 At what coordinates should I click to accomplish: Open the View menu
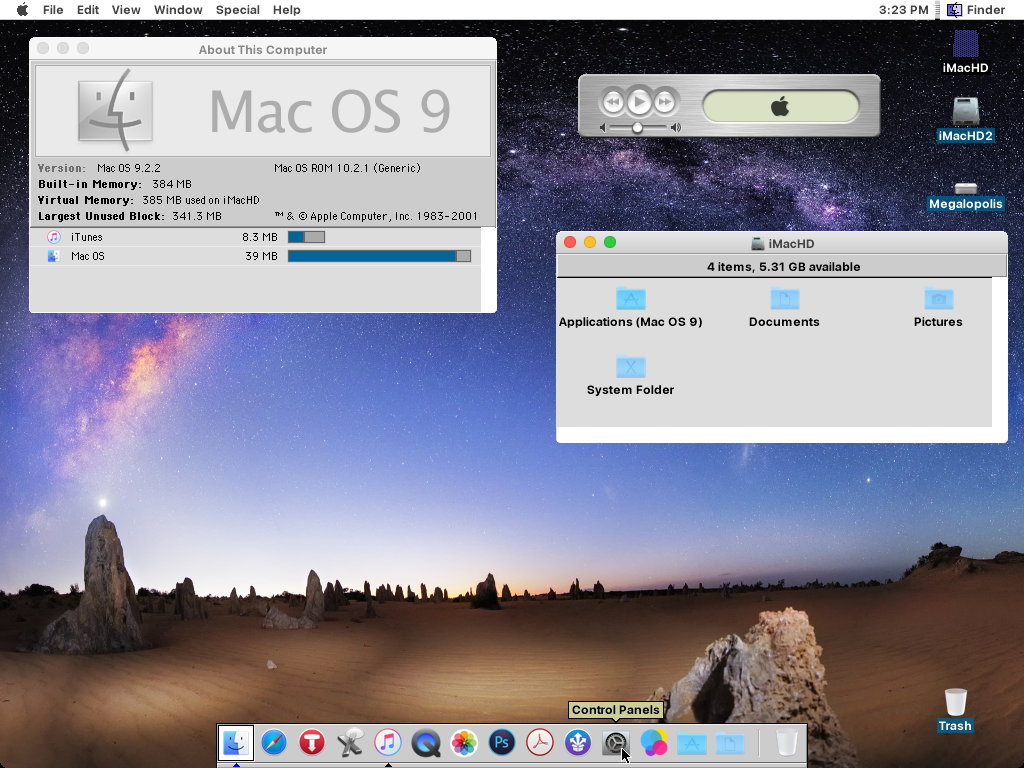[x=126, y=10]
